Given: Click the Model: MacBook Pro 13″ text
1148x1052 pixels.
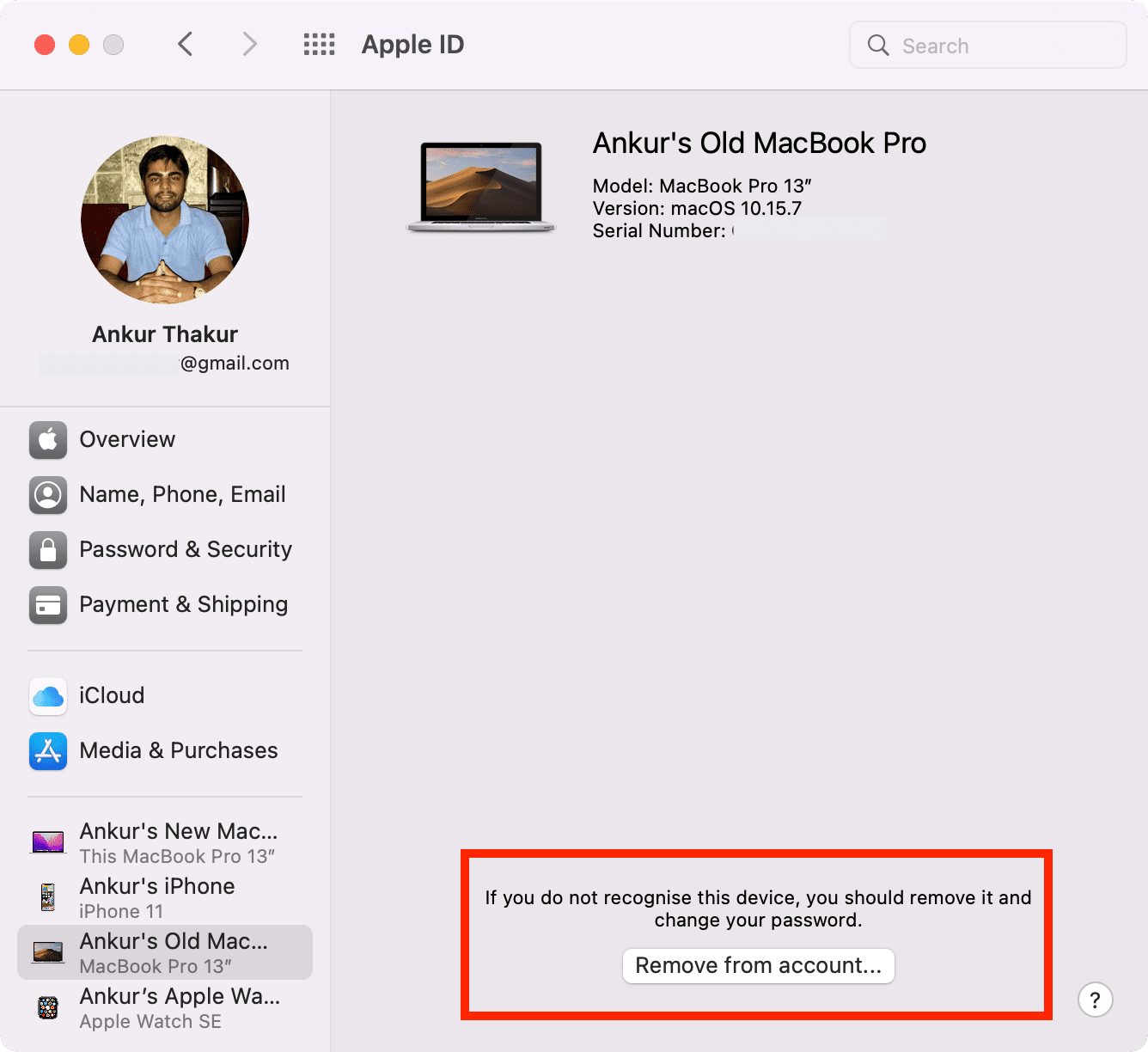Looking at the screenshot, I should tap(702, 186).
